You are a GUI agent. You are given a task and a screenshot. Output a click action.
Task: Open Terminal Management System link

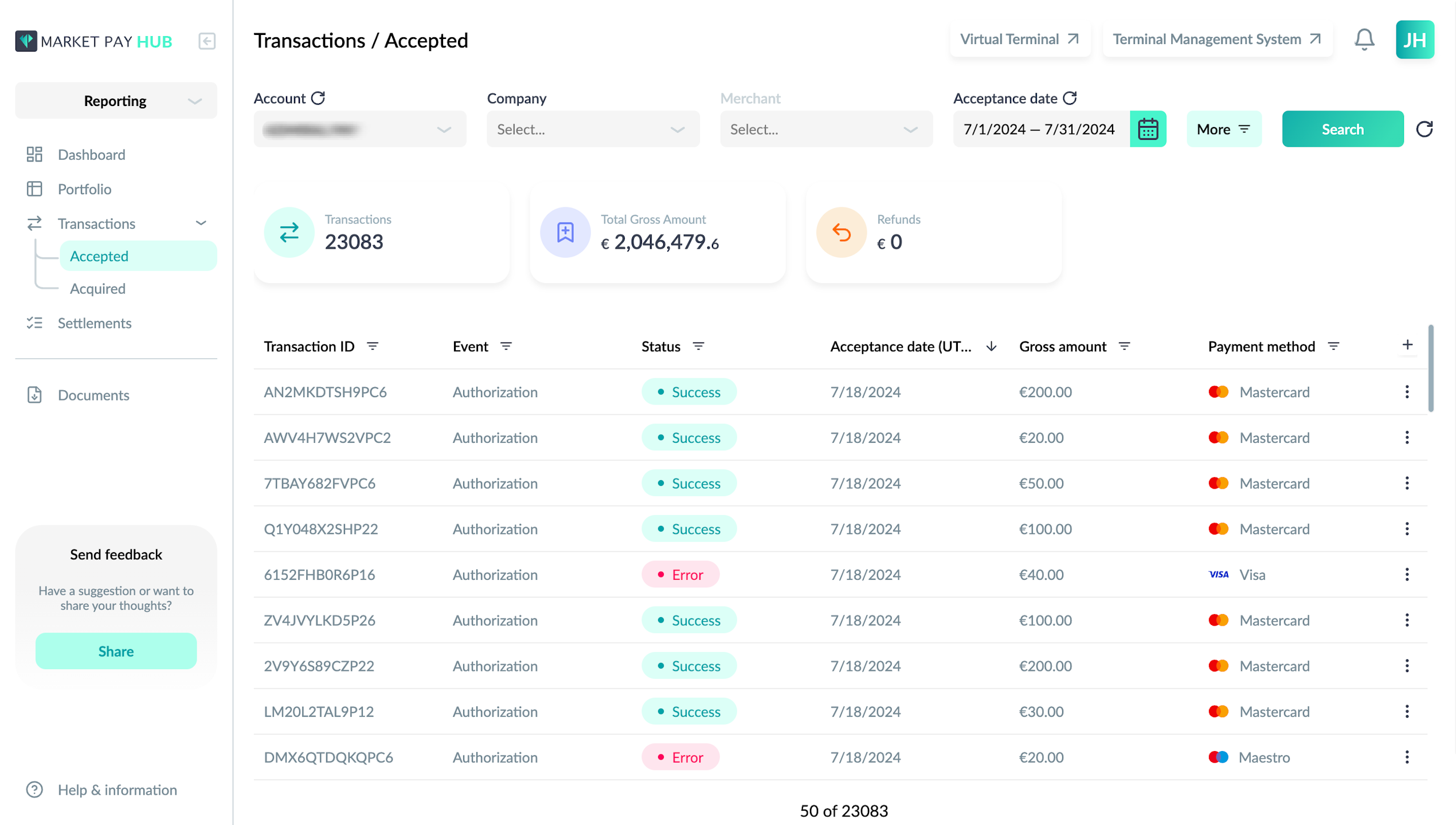pyautogui.click(x=1217, y=39)
